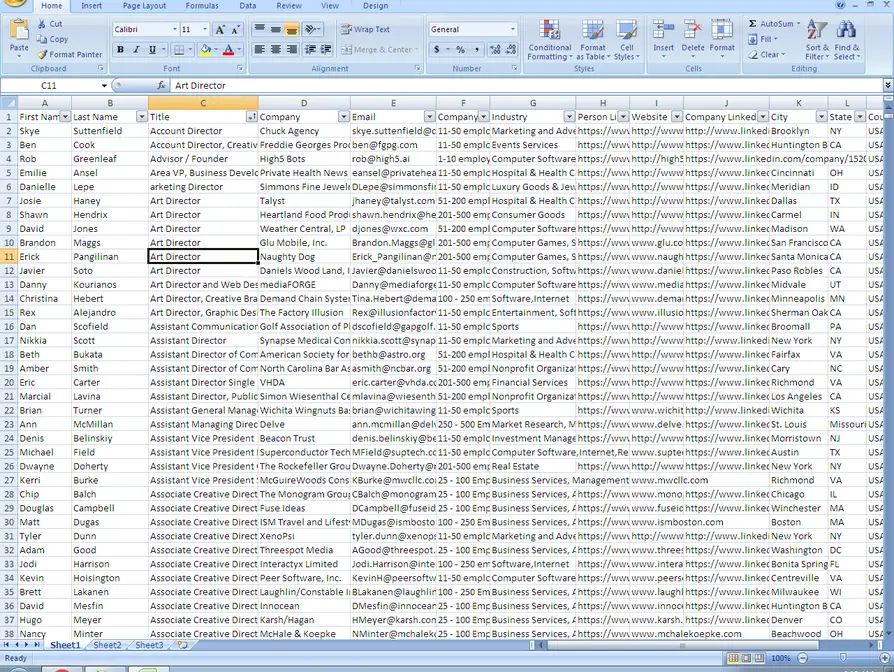Toggle Bold formatting
Screen dimensions: 894x672
click(x=122, y=49)
